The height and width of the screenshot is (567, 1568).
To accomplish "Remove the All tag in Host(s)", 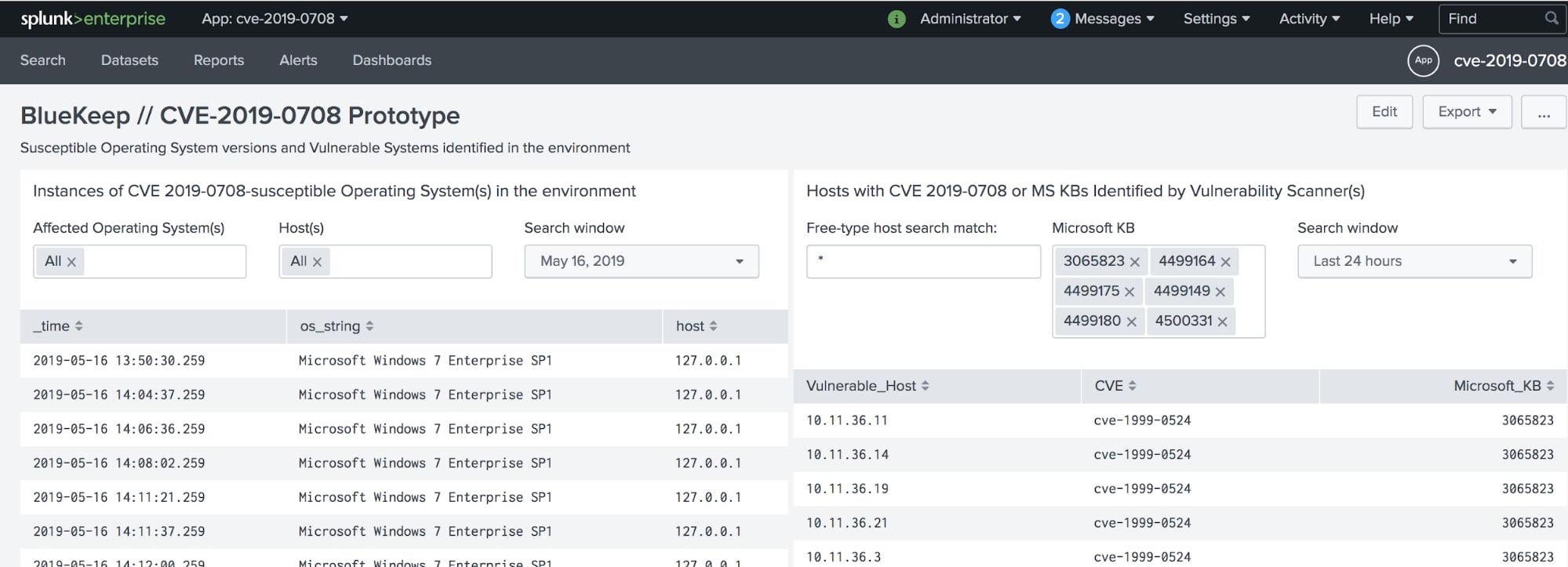I will pyautogui.click(x=317, y=262).
